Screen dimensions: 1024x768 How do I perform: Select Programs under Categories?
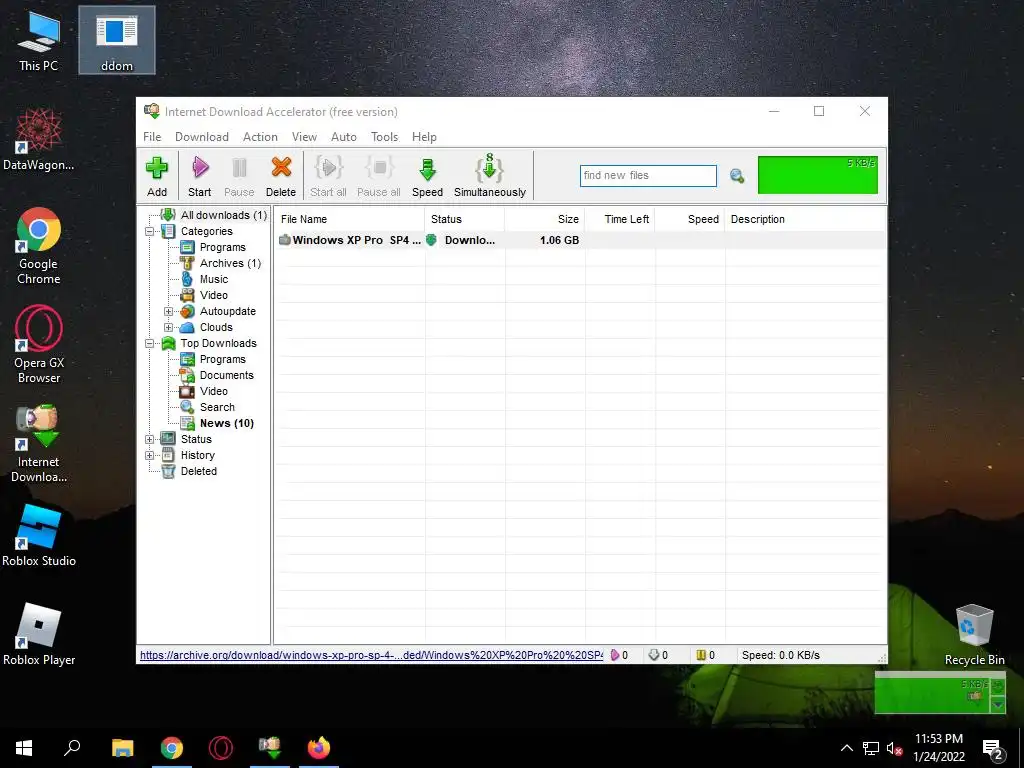click(223, 247)
